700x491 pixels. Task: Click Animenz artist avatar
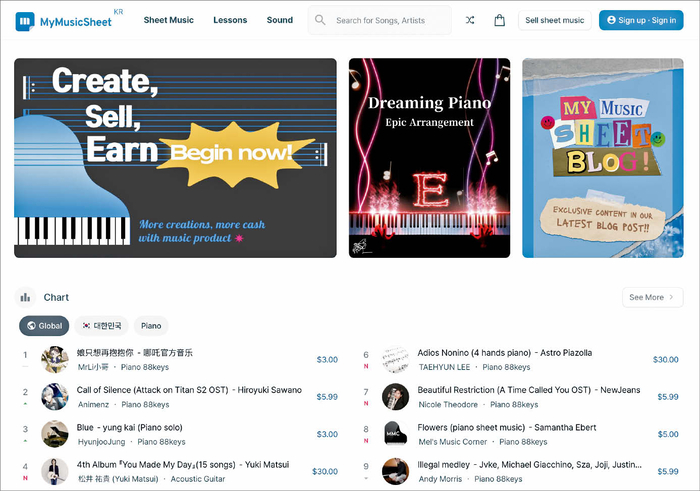point(54,396)
